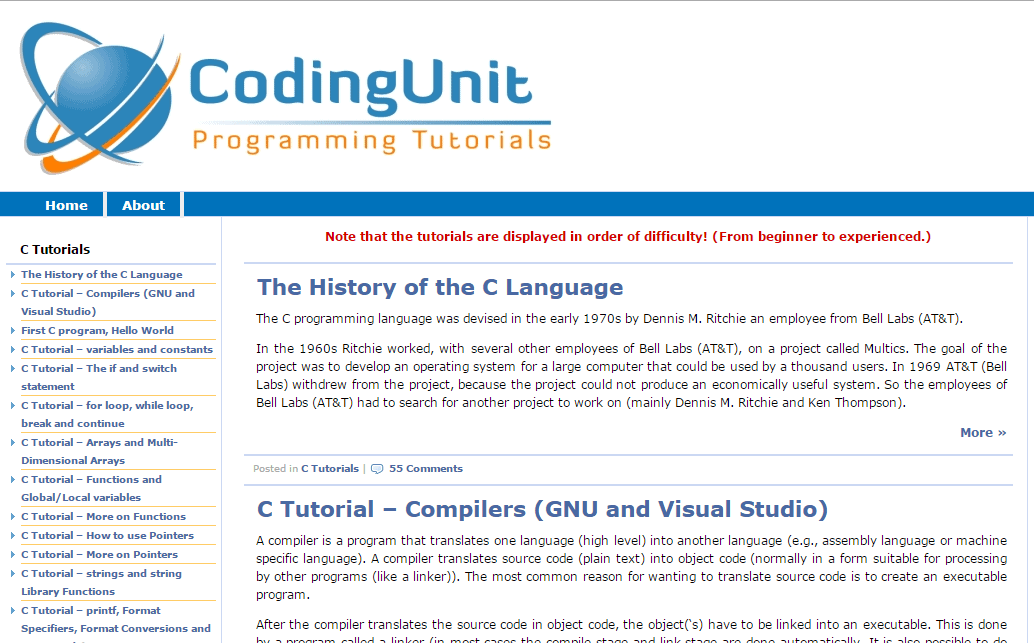Screen dimensions: 1034x643
Task: Select sidebar link C Tutorial – More on Pointers
Action: (x=100, y=555)
